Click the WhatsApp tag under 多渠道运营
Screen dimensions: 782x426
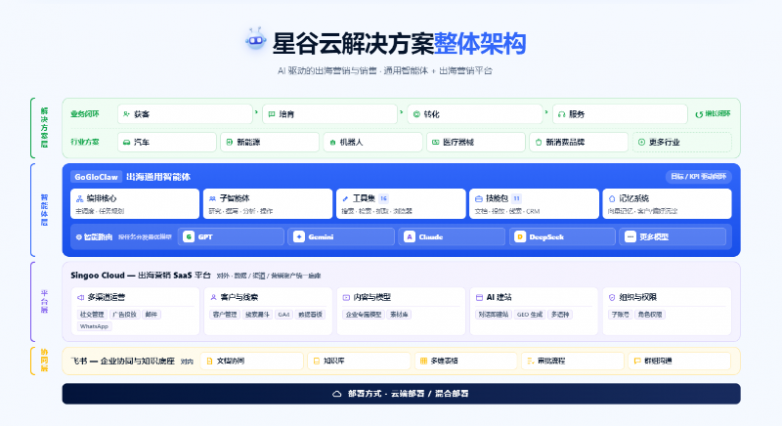click(94, 326)
